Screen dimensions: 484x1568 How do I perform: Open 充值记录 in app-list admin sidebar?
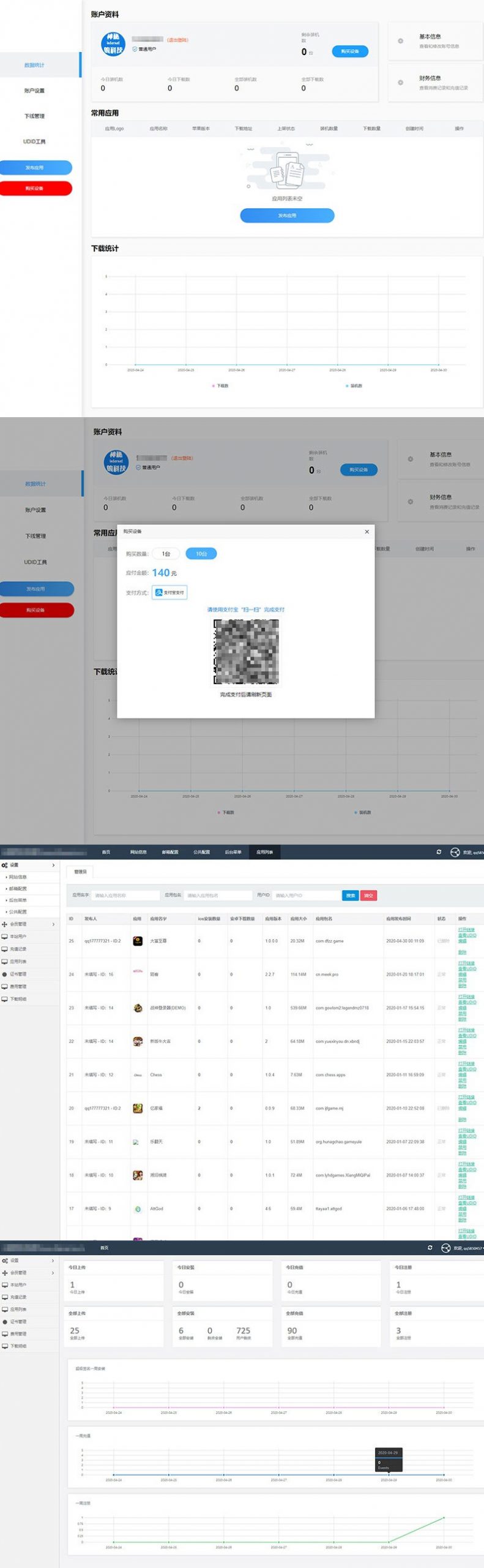(30, 949)
